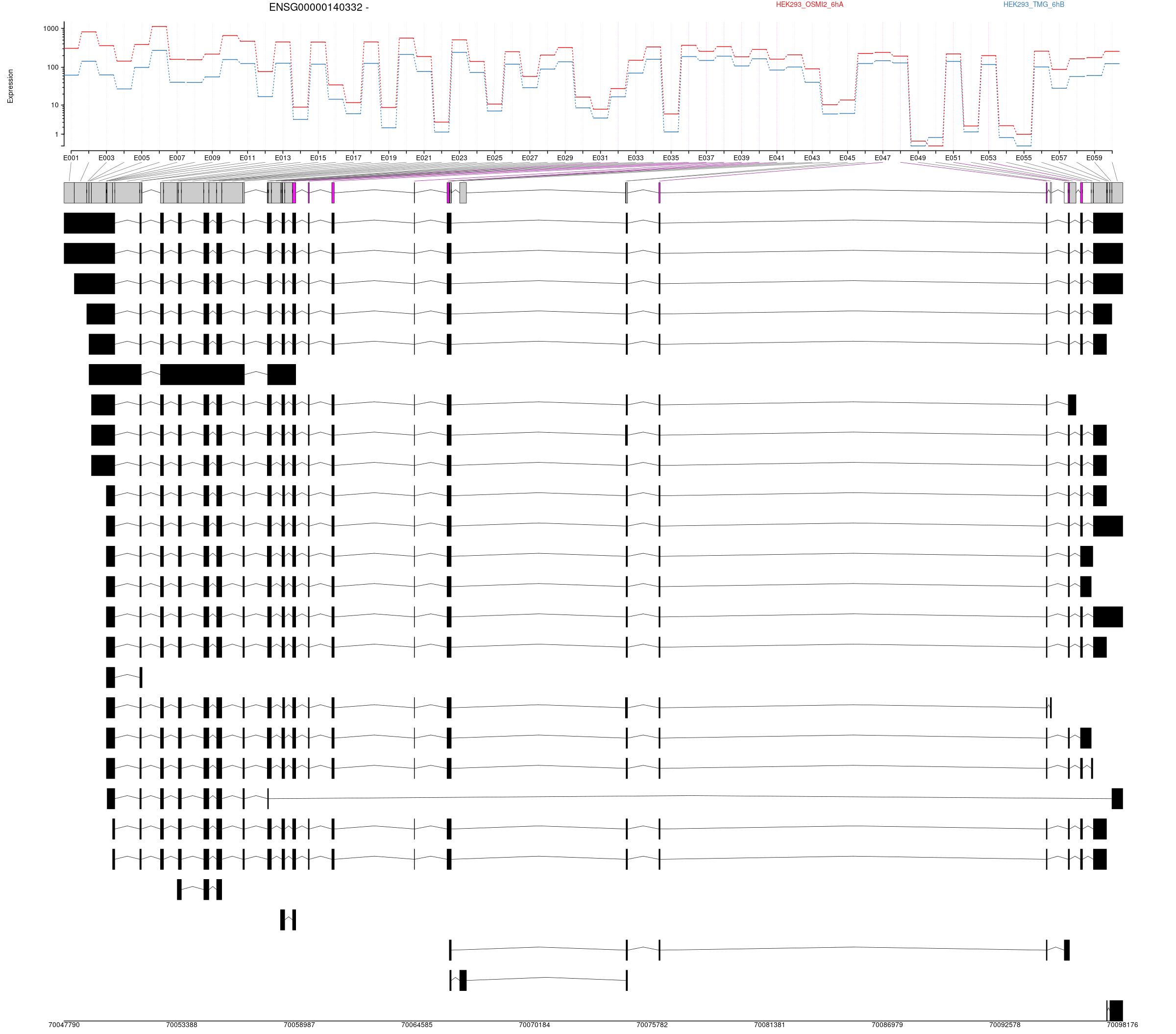Click exon bin label E019

click(x=389, y=158)
